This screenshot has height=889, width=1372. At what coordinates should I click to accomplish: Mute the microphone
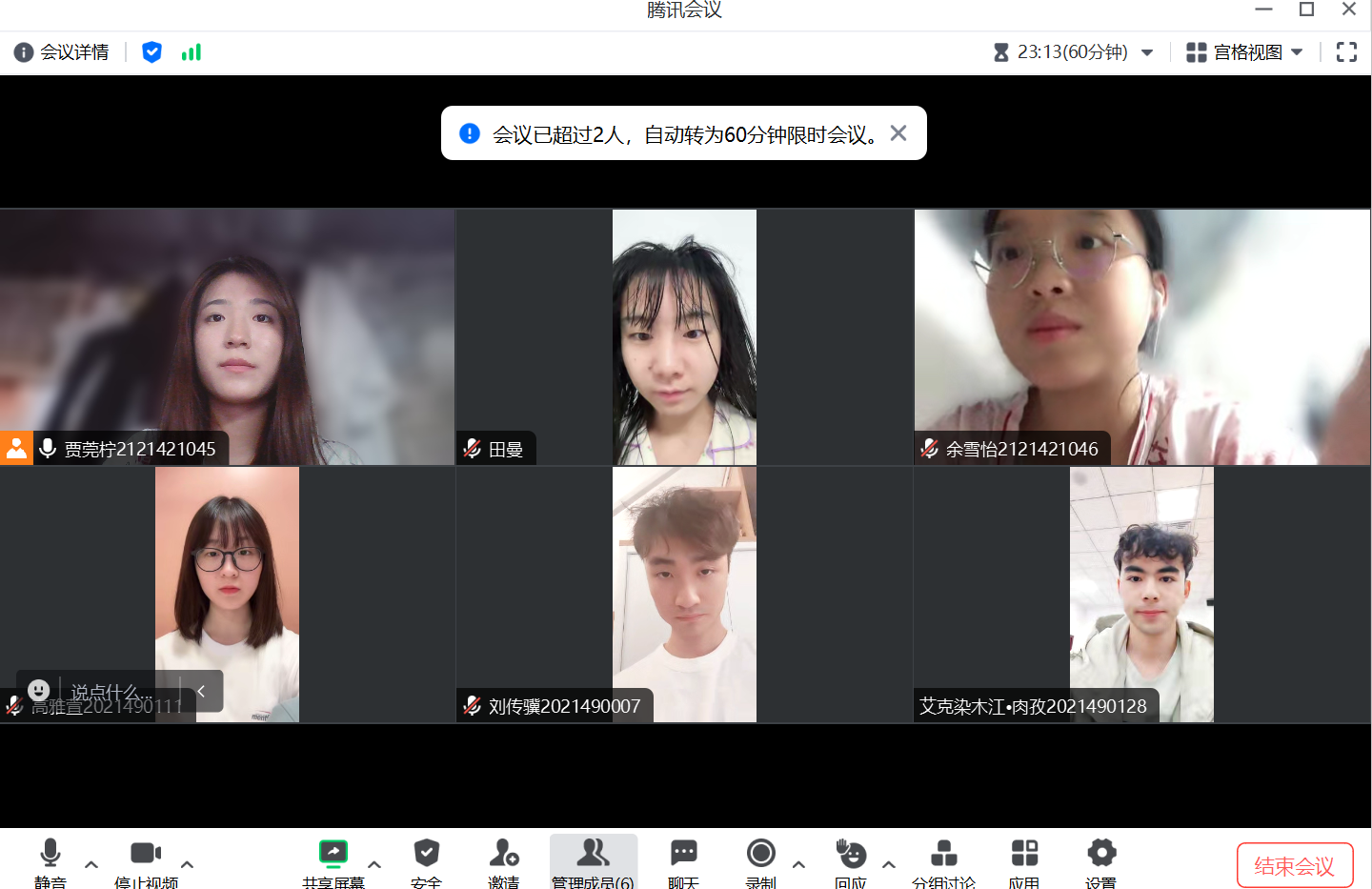[x=50, y=854]
